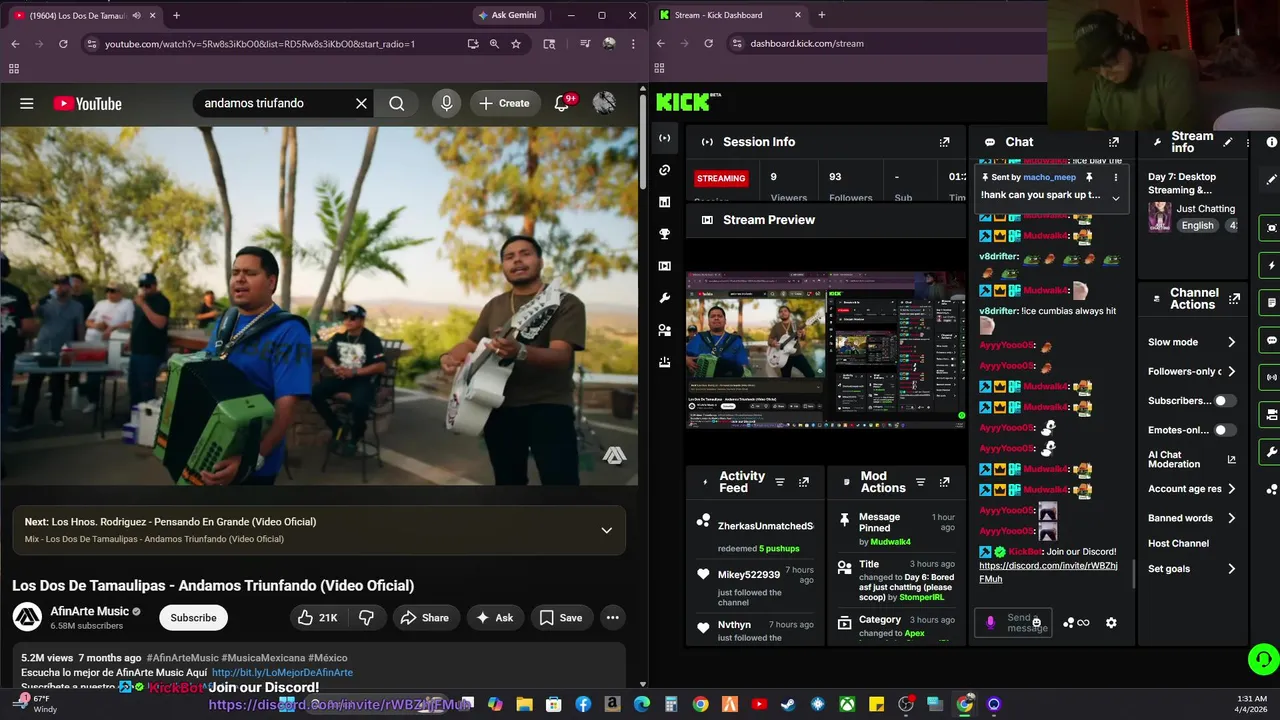Click Host Channel action
The image size is (1280, 720).
[x=1178, y=543]
